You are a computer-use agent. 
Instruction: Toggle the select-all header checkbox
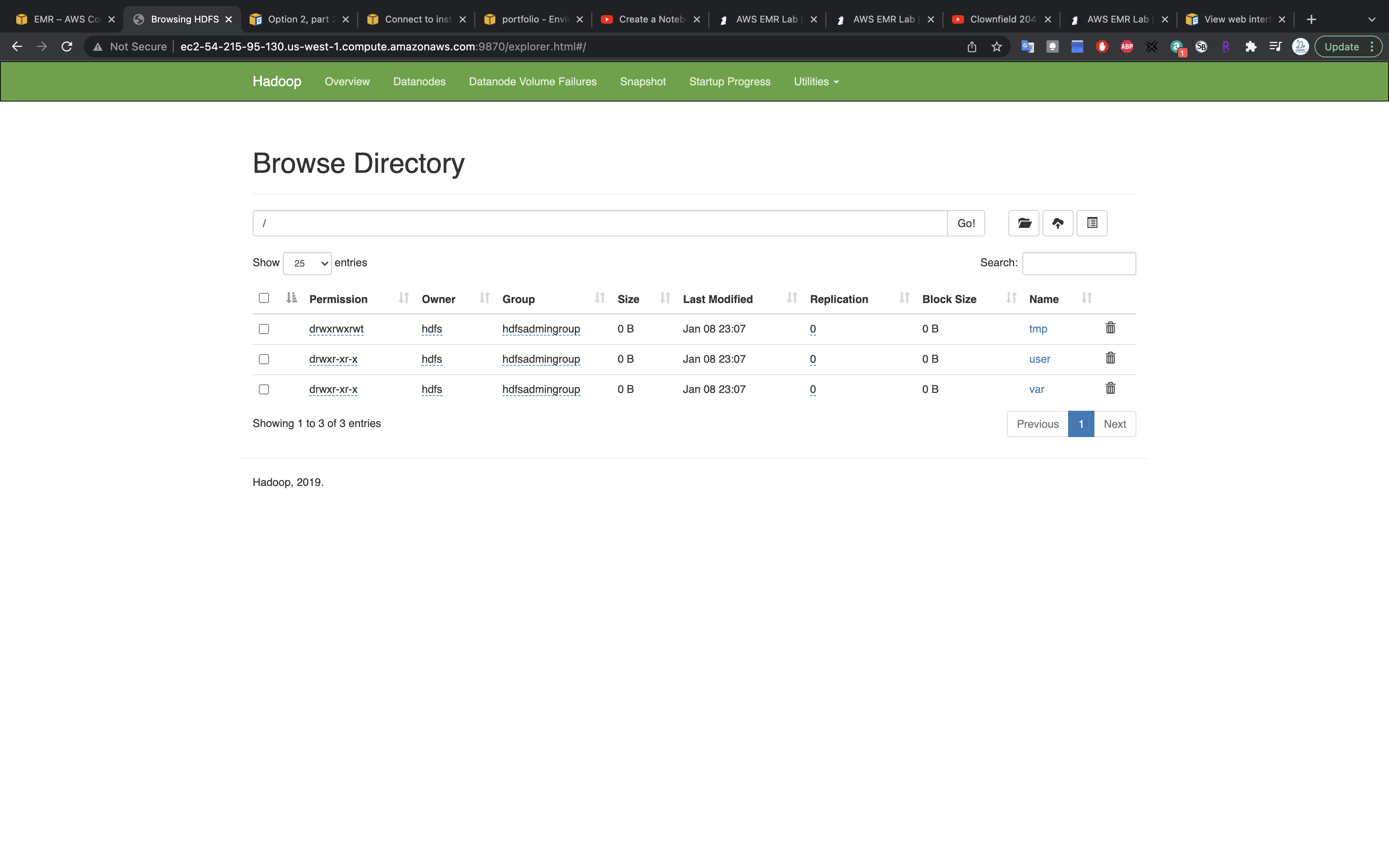(264, 298)
